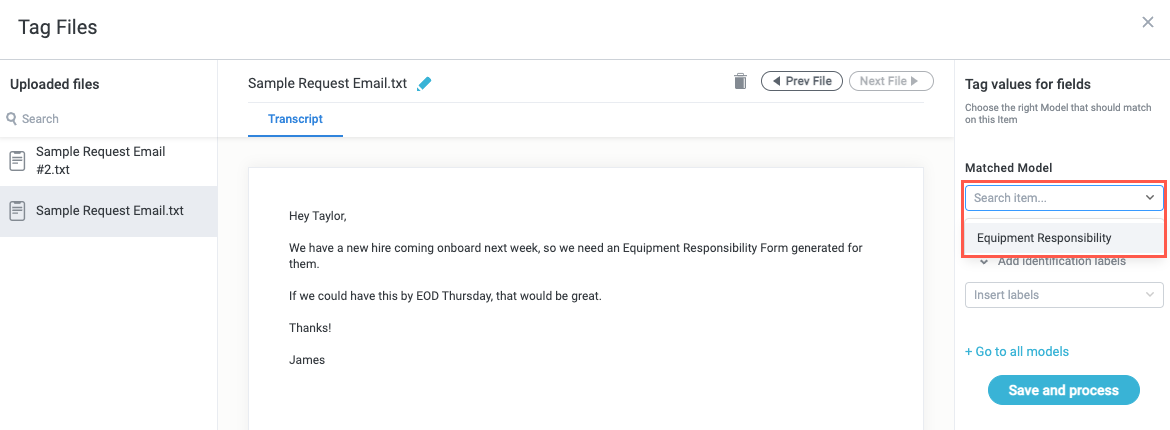Open the Matched Model dropdown arrow
Image resolution: width=1170 pixels, height=430 pixels.
(1150, 198)
